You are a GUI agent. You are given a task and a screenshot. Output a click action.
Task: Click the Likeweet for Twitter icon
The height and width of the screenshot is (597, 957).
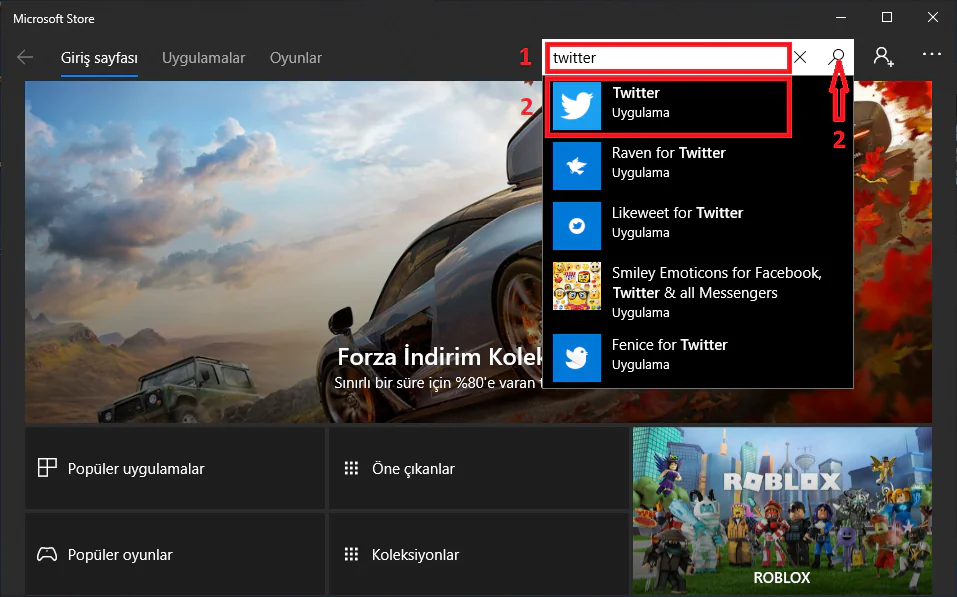click(577, 226)
